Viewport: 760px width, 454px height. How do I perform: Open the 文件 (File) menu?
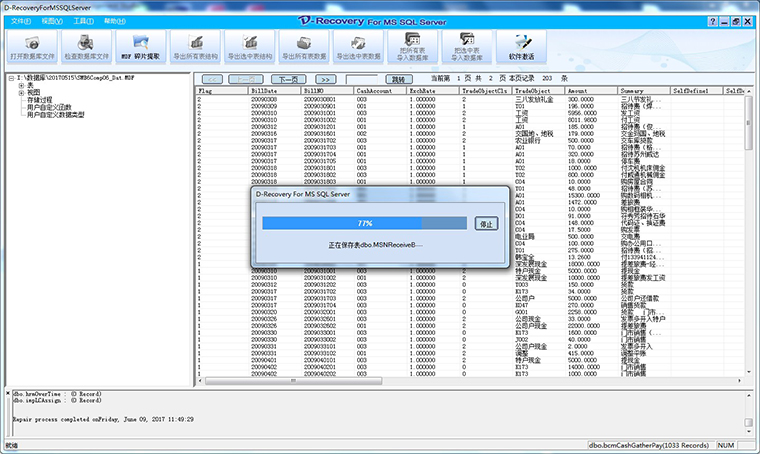(21, 21)
